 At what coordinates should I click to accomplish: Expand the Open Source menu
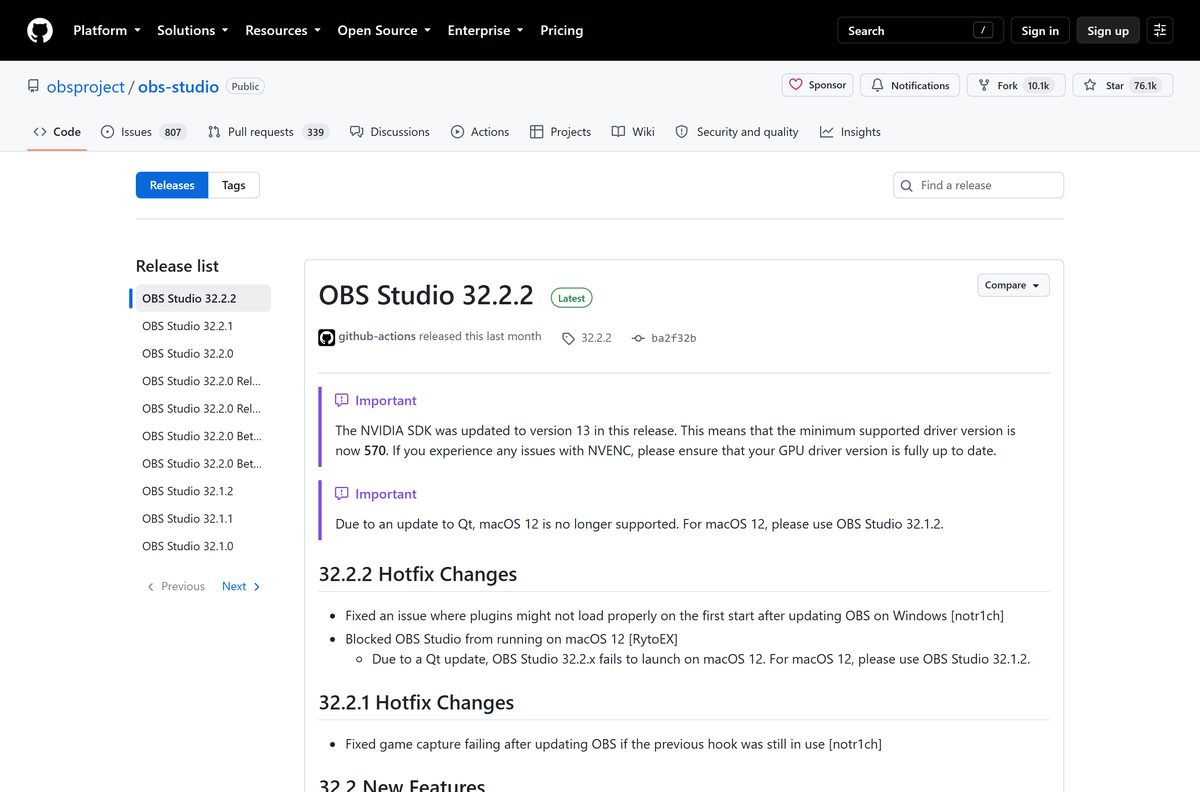(x=384, y=30)
